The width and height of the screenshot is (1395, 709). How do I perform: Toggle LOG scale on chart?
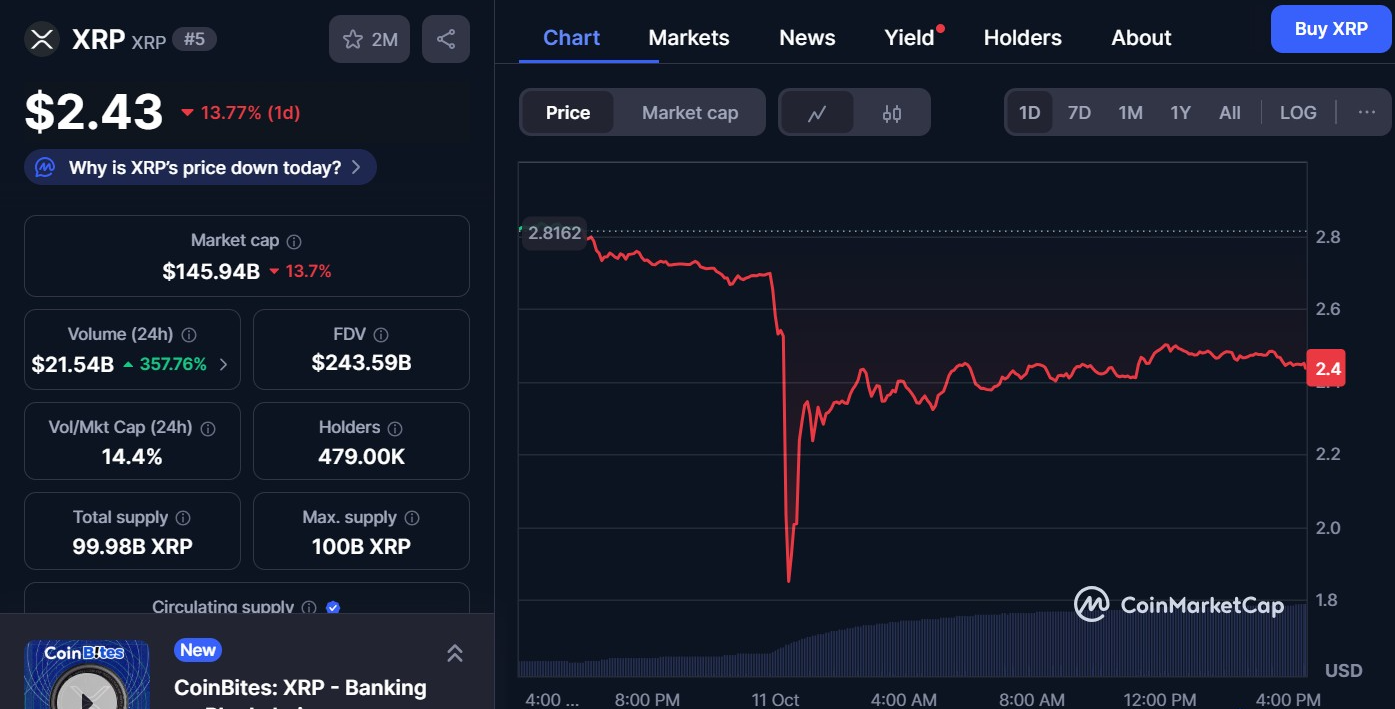tap(1298, 113)
